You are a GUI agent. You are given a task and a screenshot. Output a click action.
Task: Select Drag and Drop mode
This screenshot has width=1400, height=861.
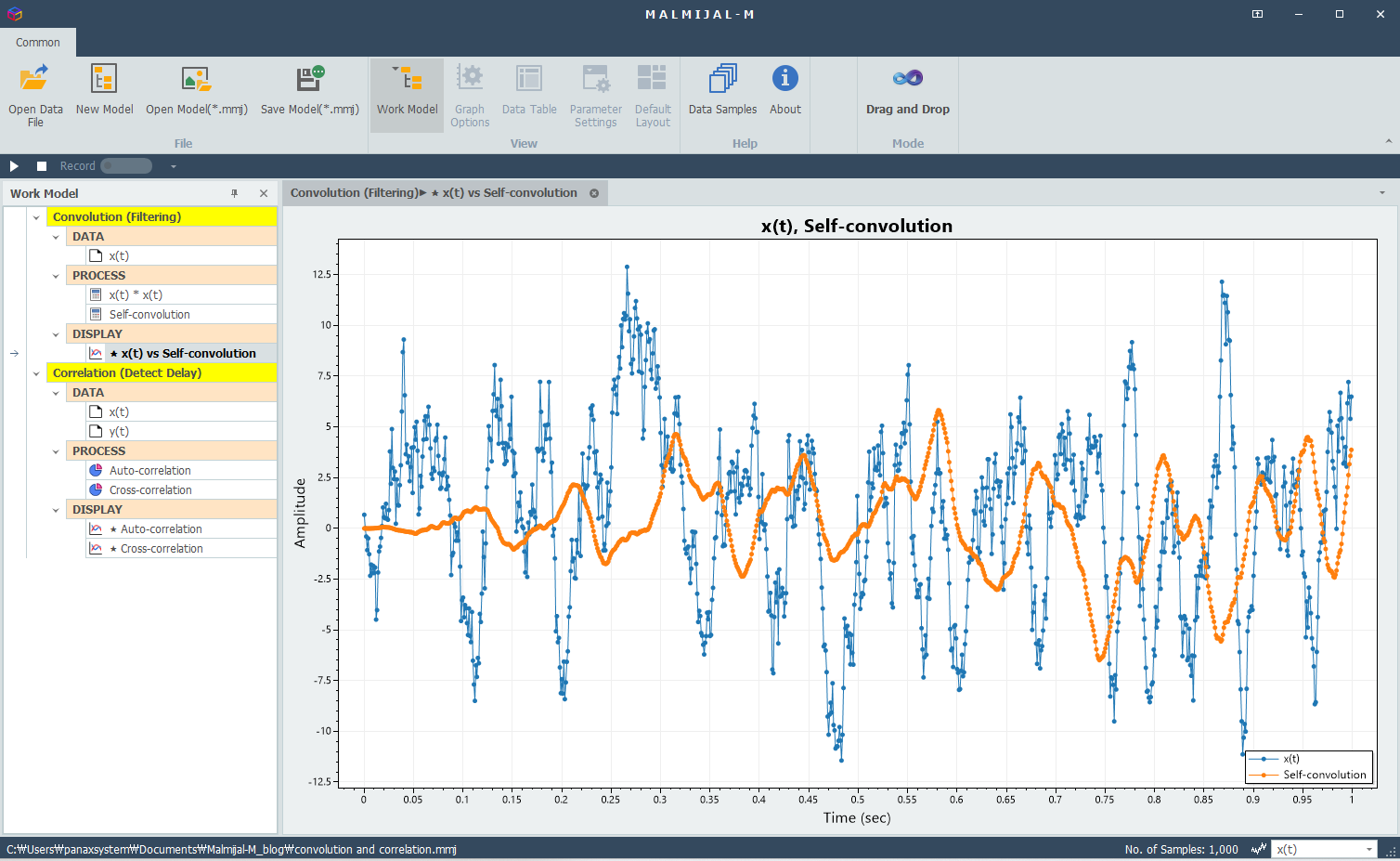click(907, 95)
